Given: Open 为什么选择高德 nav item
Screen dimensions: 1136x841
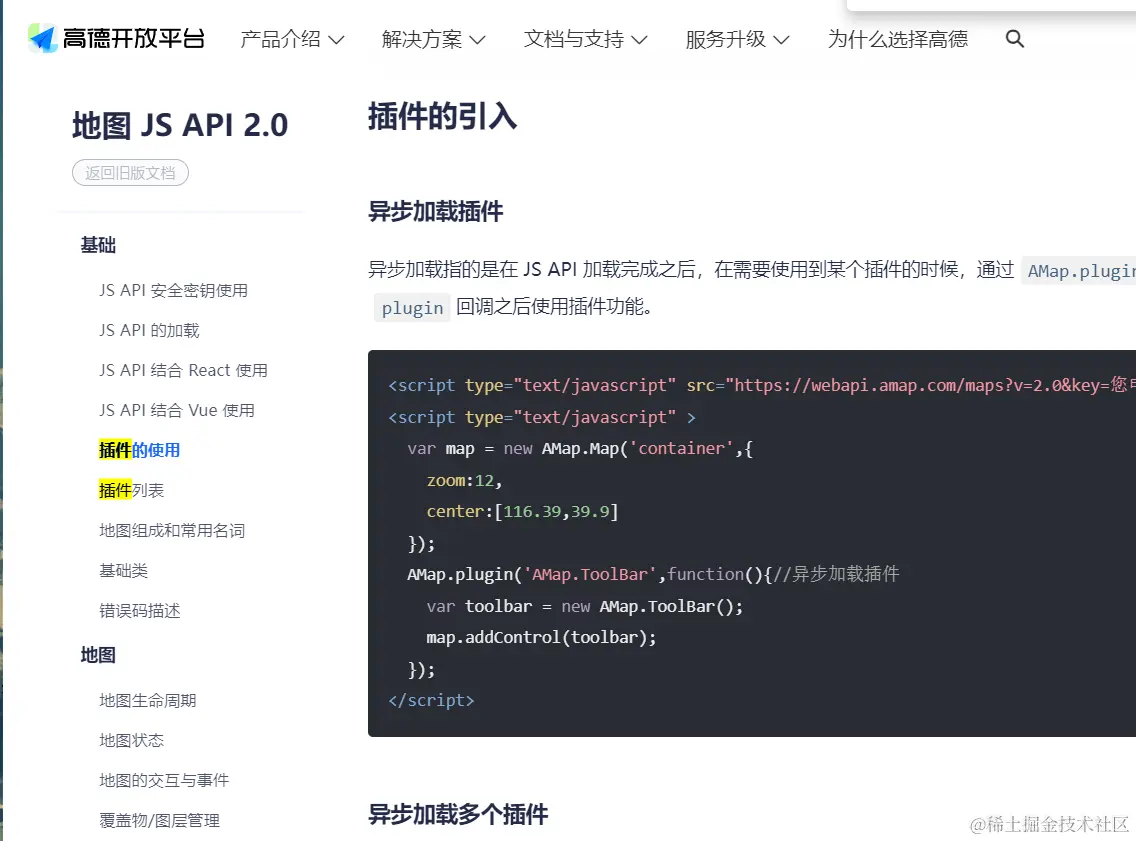Looking at the screenshot, I should coord(898,39).
